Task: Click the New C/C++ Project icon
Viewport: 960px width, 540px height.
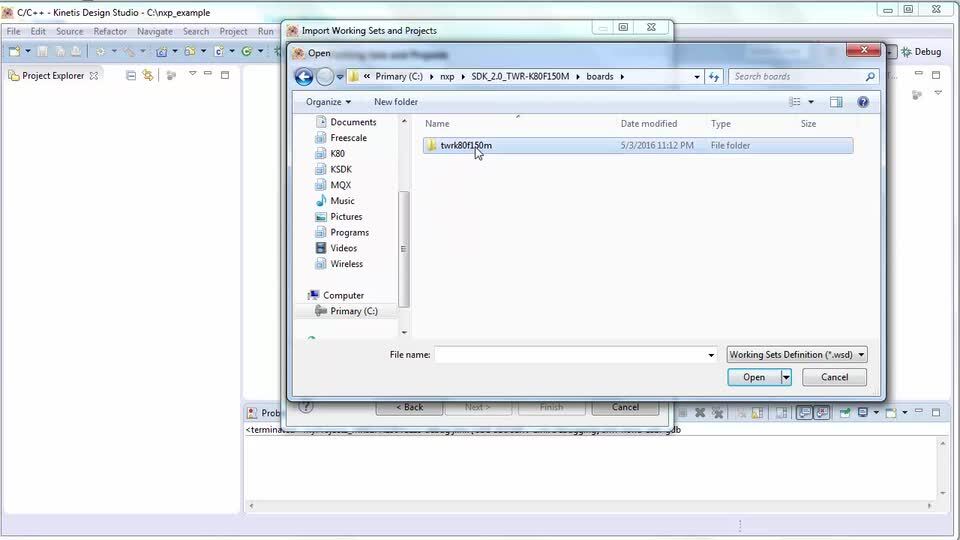Action: [161, 51]
